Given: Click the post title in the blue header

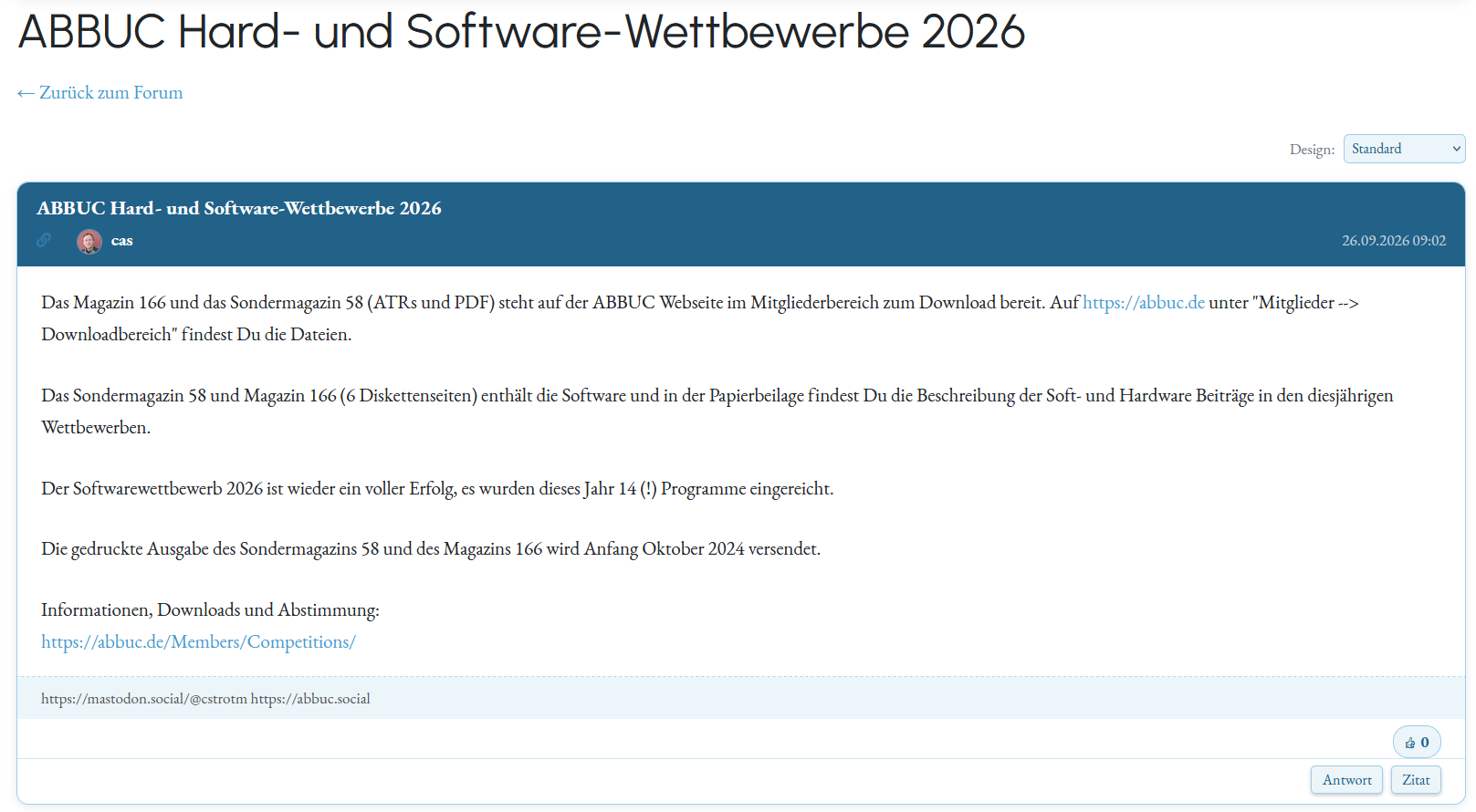Looking at the screenshot, I should [x=239, y=208].
